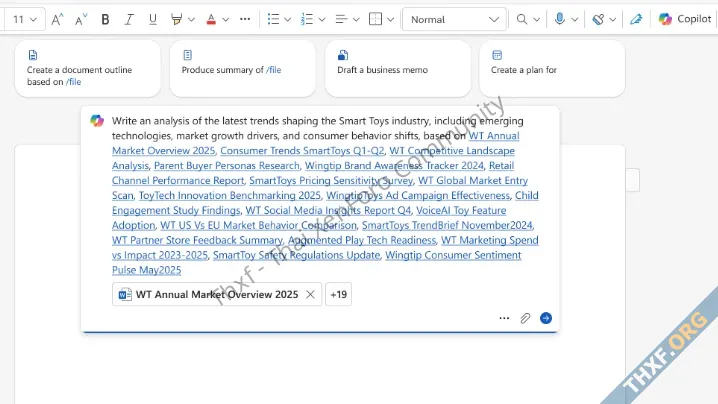The height and width of the screenshot is (404, 718).
Task: Click the plan card calendar icon
Action: click(497, 55)
